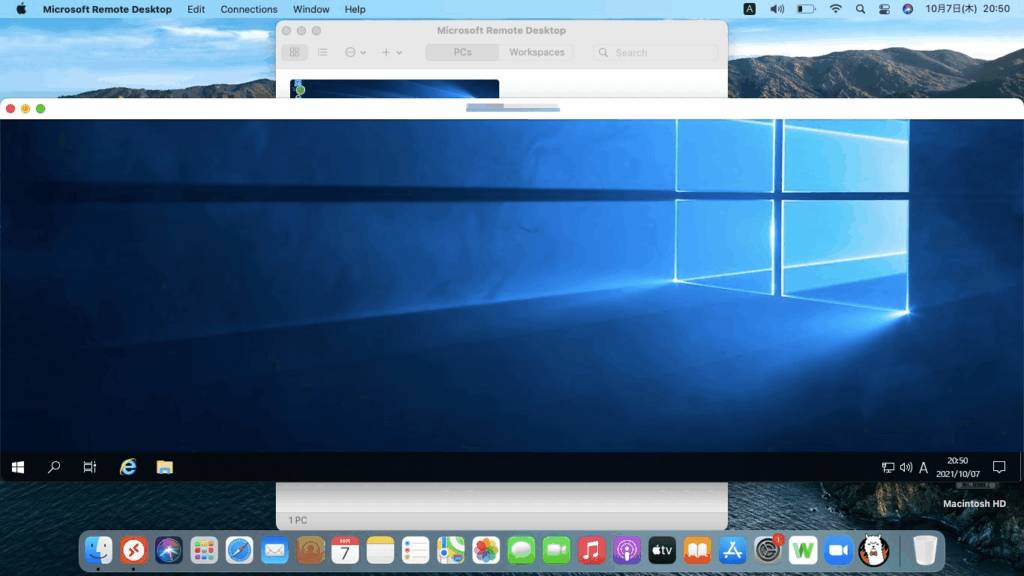This screenshot has width=1024, height=576.
Task: Open Launchpad from the Dock
Action: tap(204, 551)
